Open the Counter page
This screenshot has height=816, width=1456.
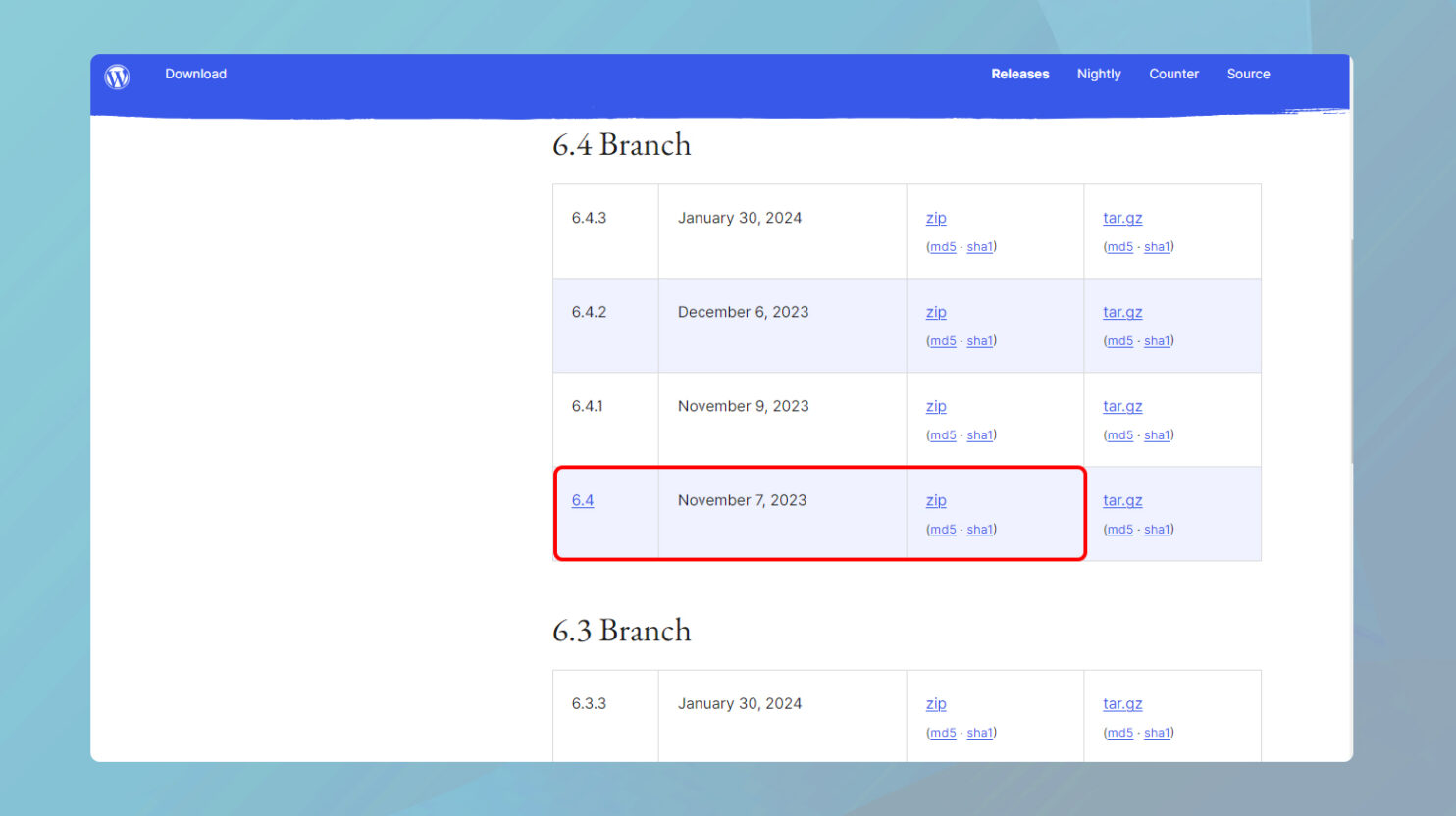[1173, 74]
